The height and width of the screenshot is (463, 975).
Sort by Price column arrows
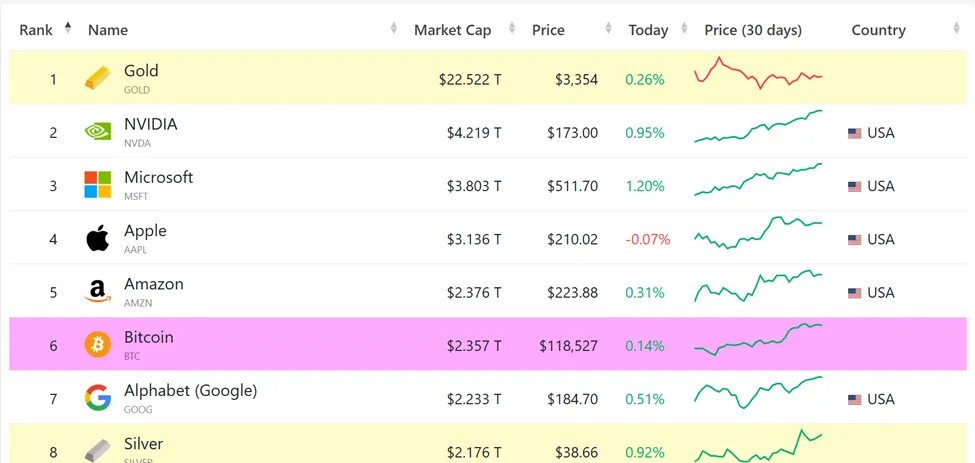tap(608, 29)
